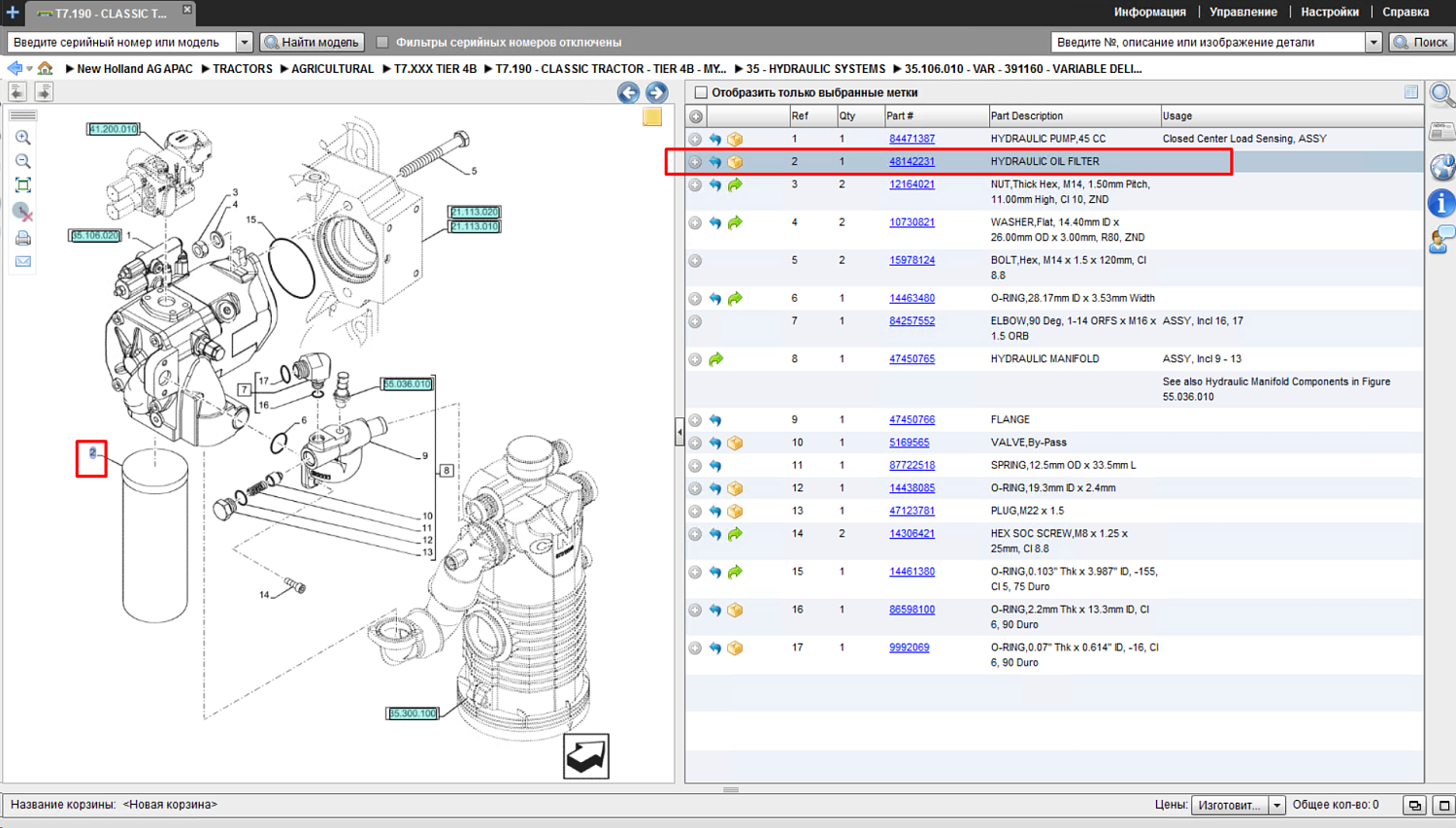1456x828 pixels.
Task: Click the Найти модель button
Action: pyautogui.click(x=312, y=42)
